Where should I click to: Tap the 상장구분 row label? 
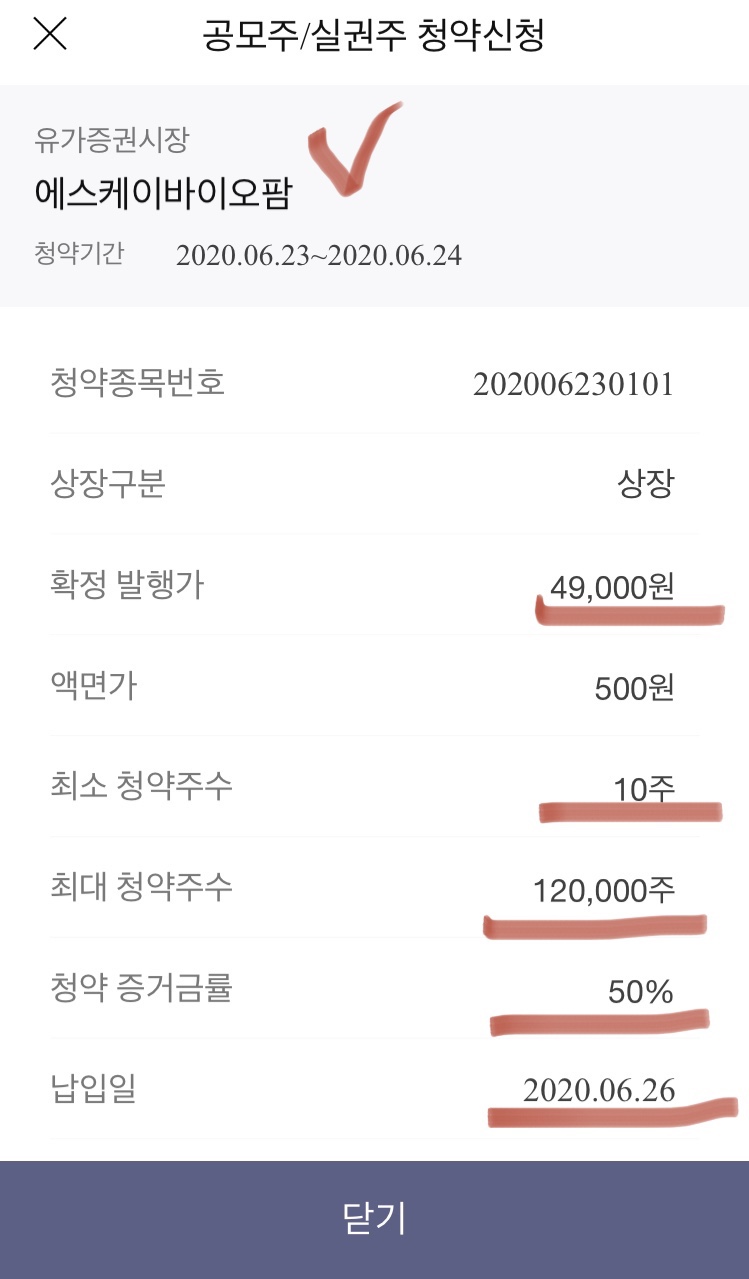tap(107, 485)
